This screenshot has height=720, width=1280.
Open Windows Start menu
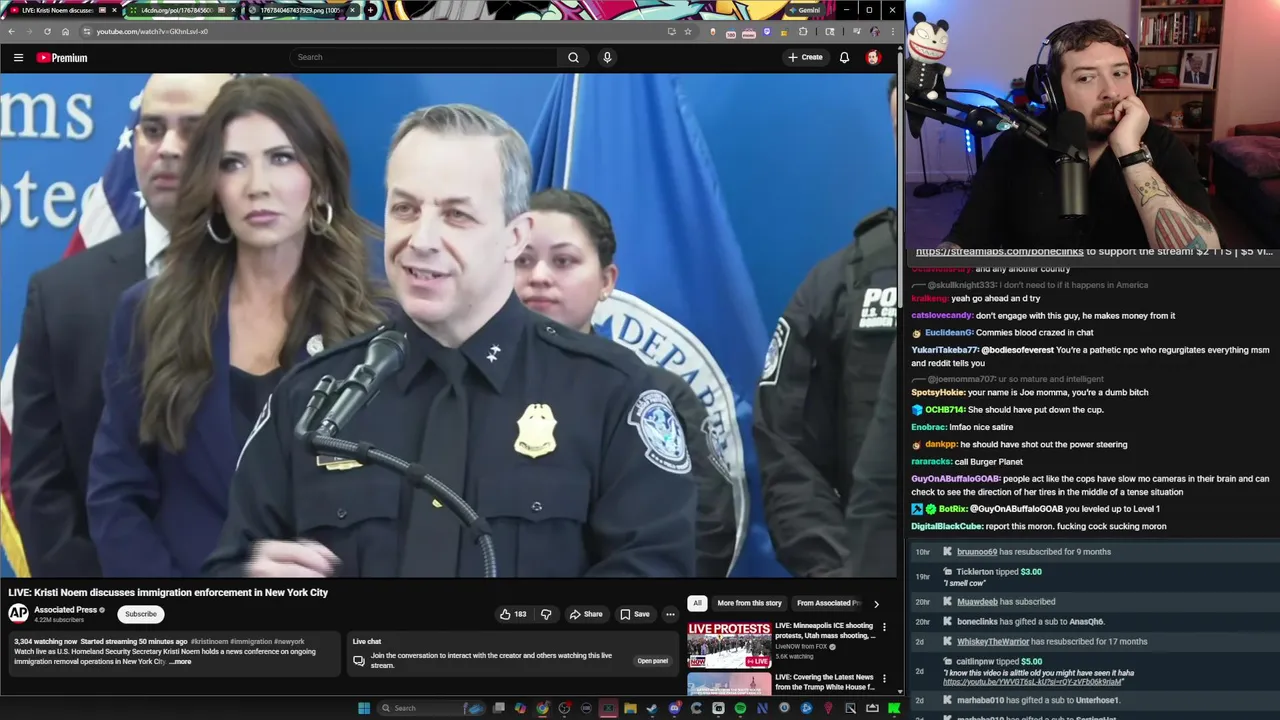[x=364, y=708]
